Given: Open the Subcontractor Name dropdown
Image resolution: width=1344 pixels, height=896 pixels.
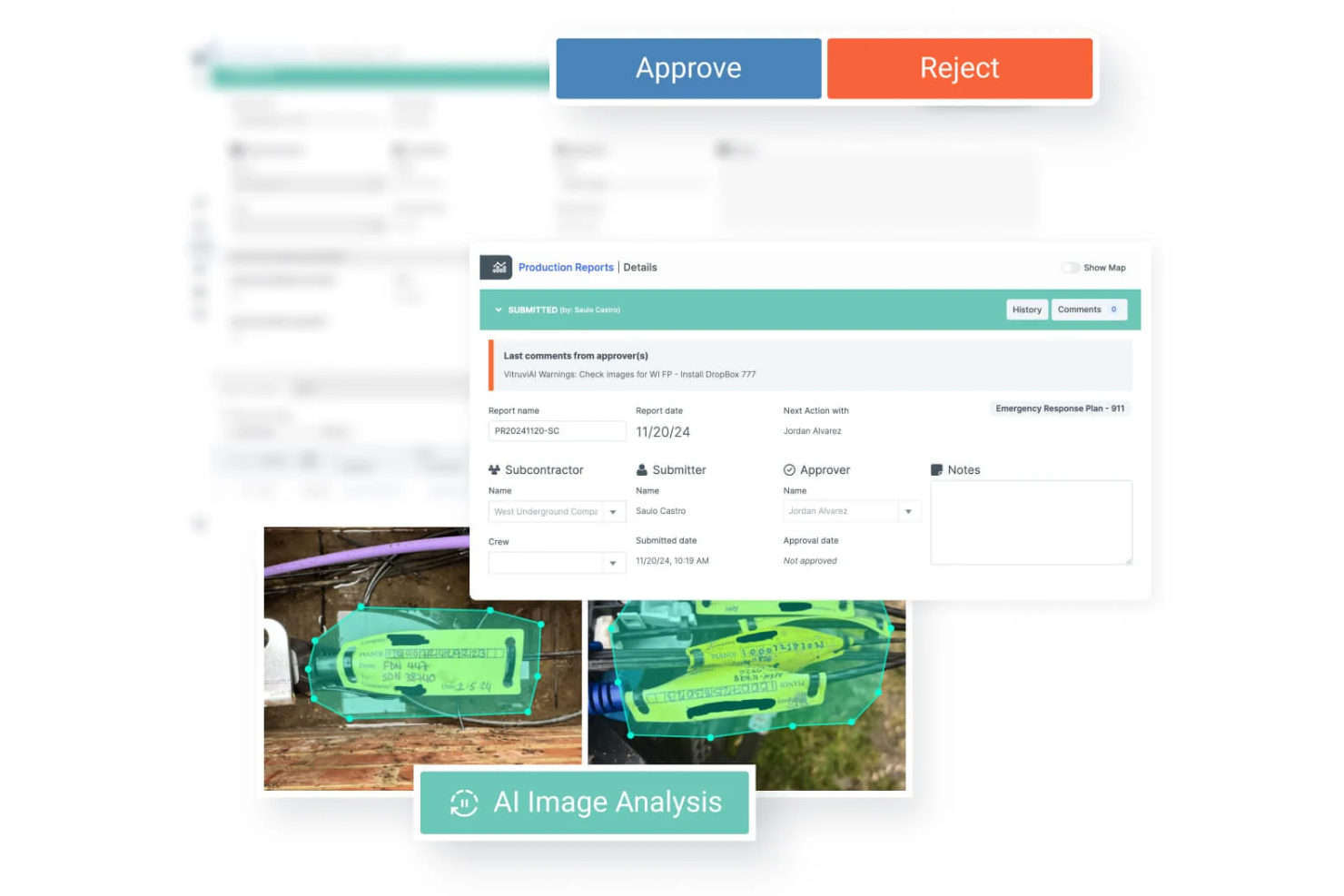Looking at the screenshot, I should [x=614, y=511].
